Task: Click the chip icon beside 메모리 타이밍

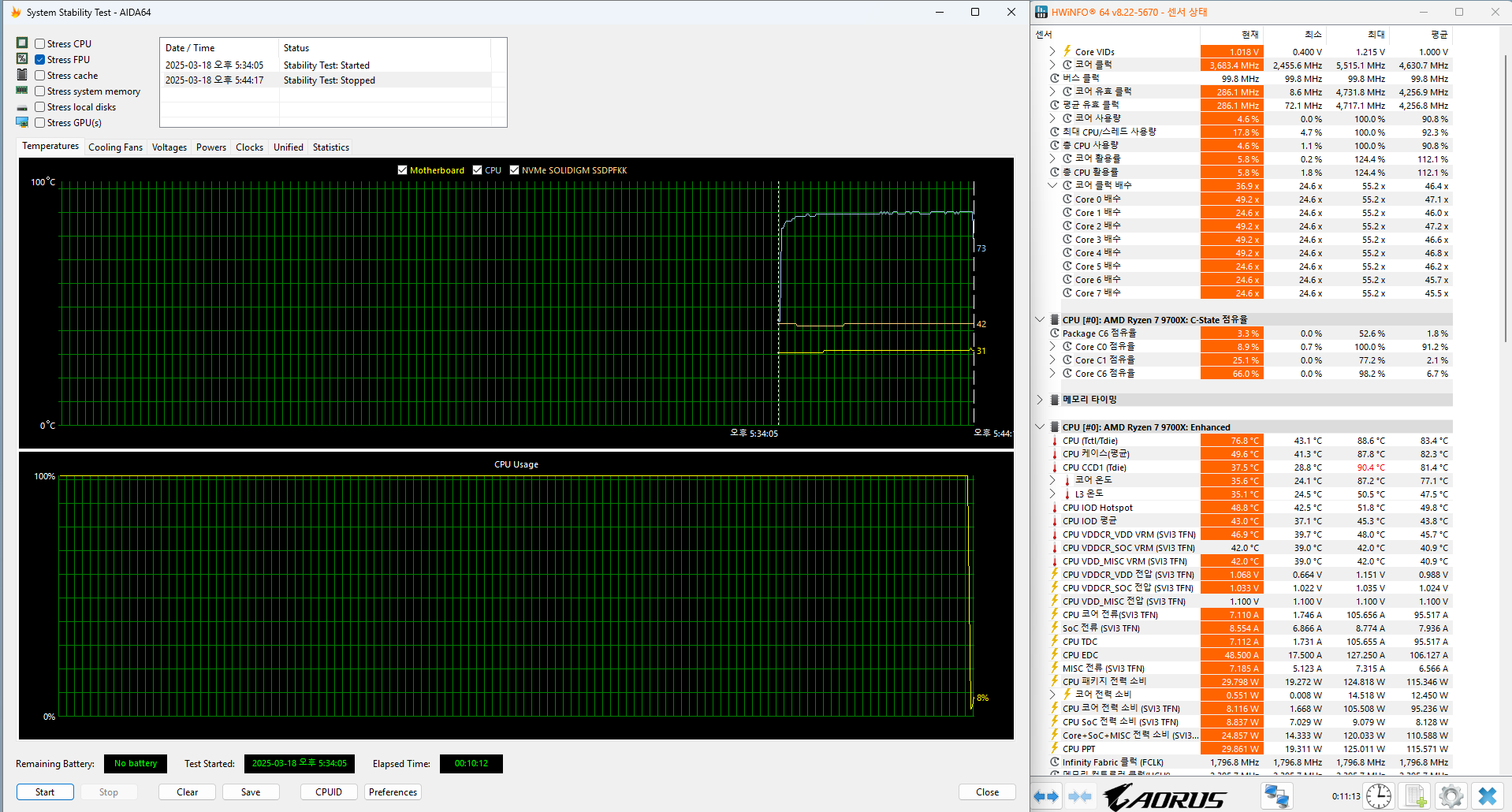Action: (1055, 400)
